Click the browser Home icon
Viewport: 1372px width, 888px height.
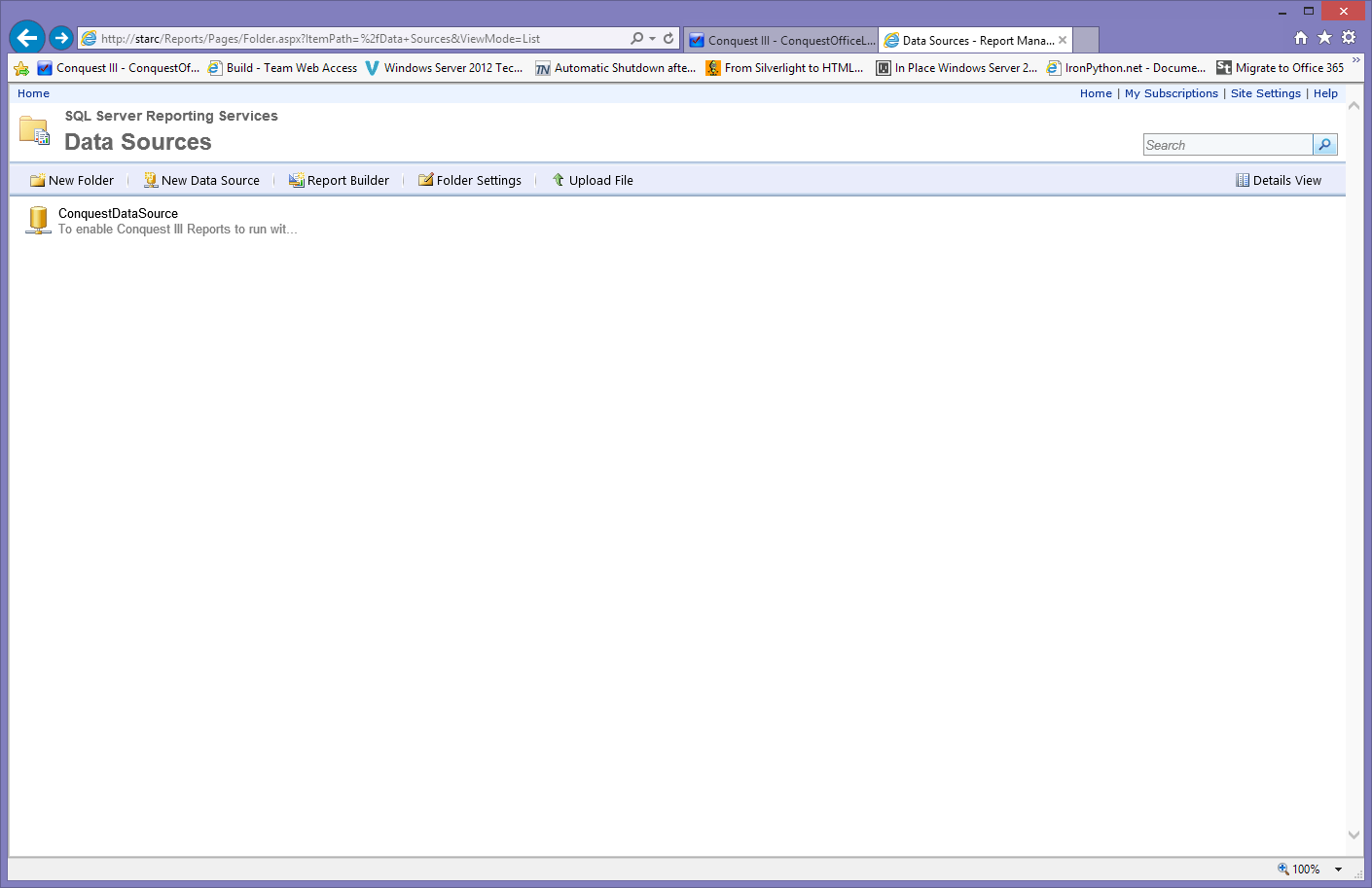tap(1301, 38)
